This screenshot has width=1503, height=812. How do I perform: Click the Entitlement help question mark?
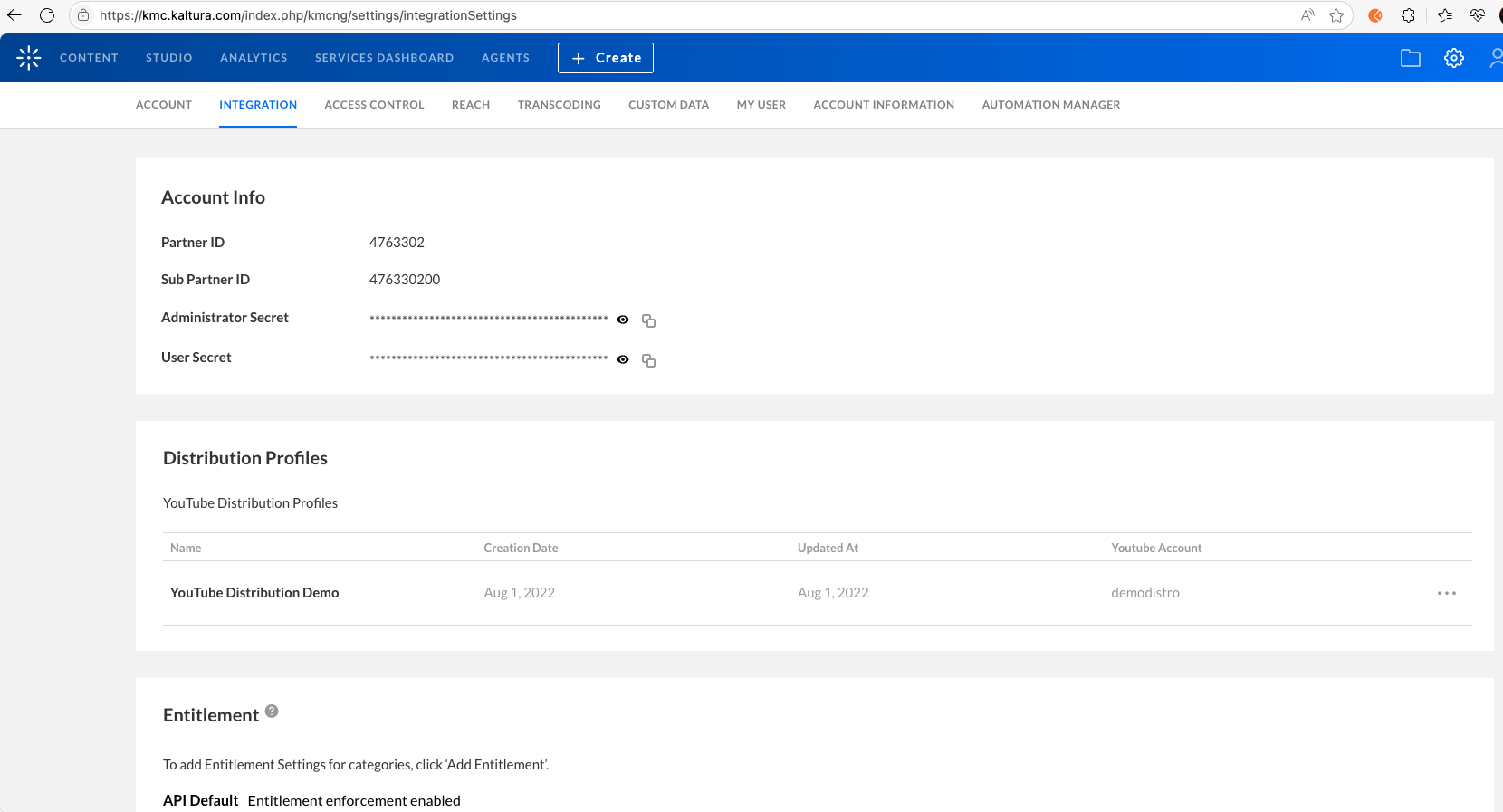(272, 712)
